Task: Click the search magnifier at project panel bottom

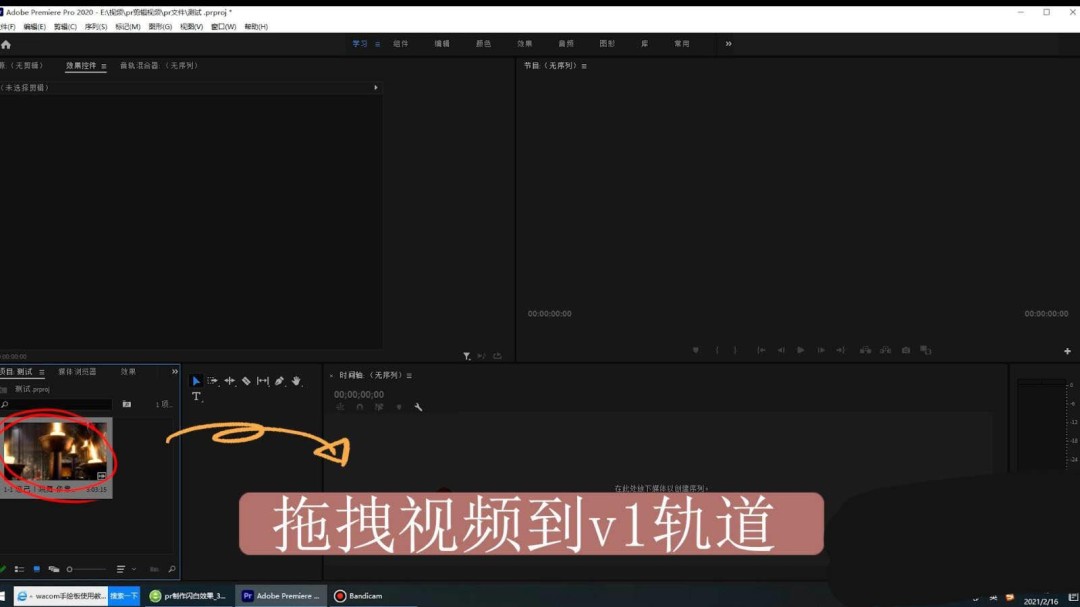Action: coord(172,569)
